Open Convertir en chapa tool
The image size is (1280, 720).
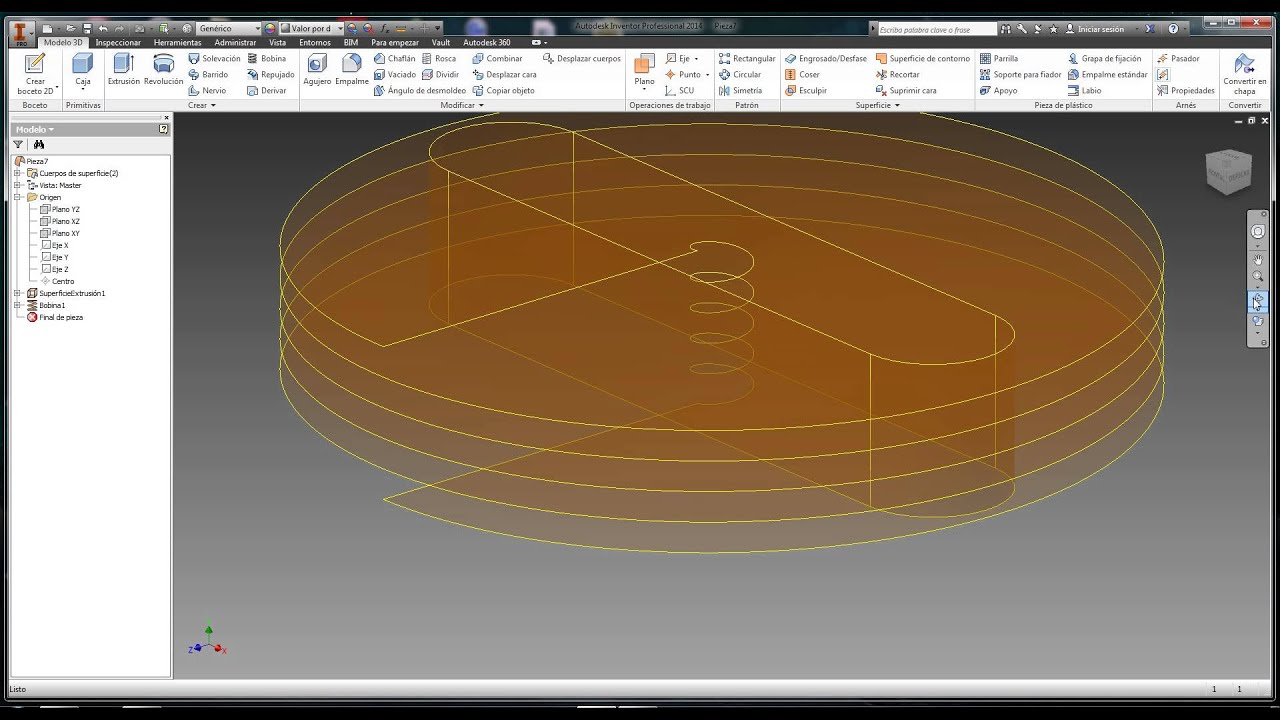pos(1244,74)
